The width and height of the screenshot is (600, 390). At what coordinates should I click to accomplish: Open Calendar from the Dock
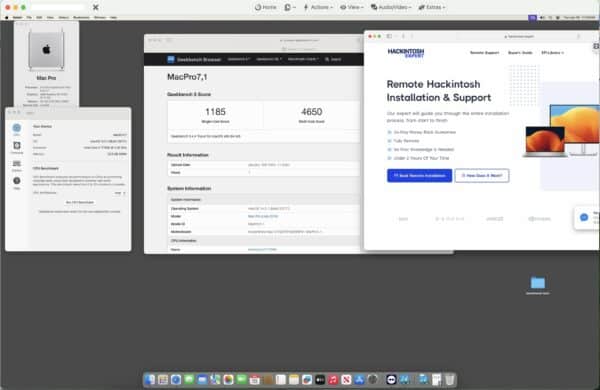tap(254, 379)
